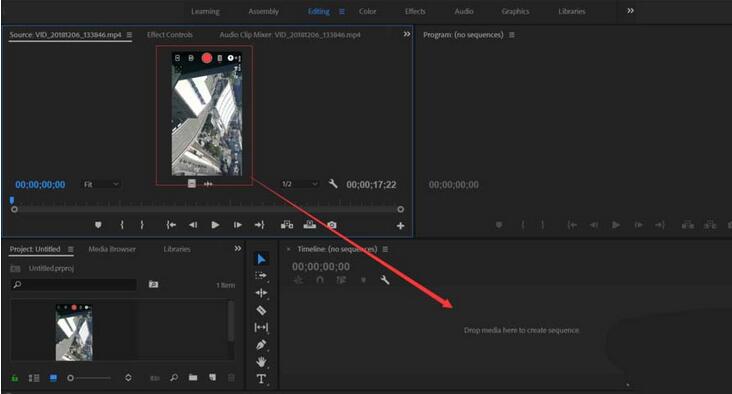Select the Razor tool
This screenshot has width=732, height=394.
click(261, 310)
